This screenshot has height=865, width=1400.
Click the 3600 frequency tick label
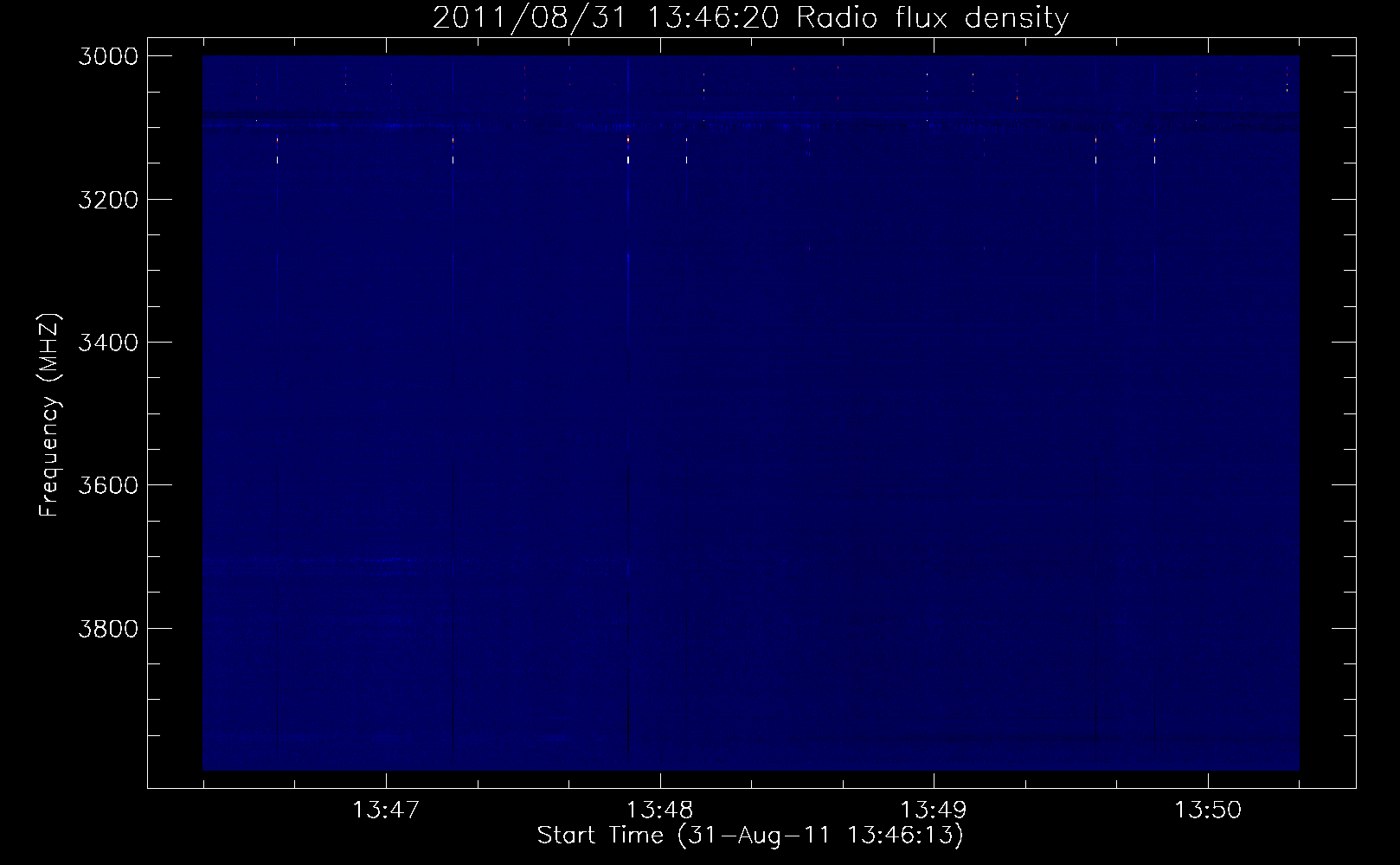[x=108, y=485]
